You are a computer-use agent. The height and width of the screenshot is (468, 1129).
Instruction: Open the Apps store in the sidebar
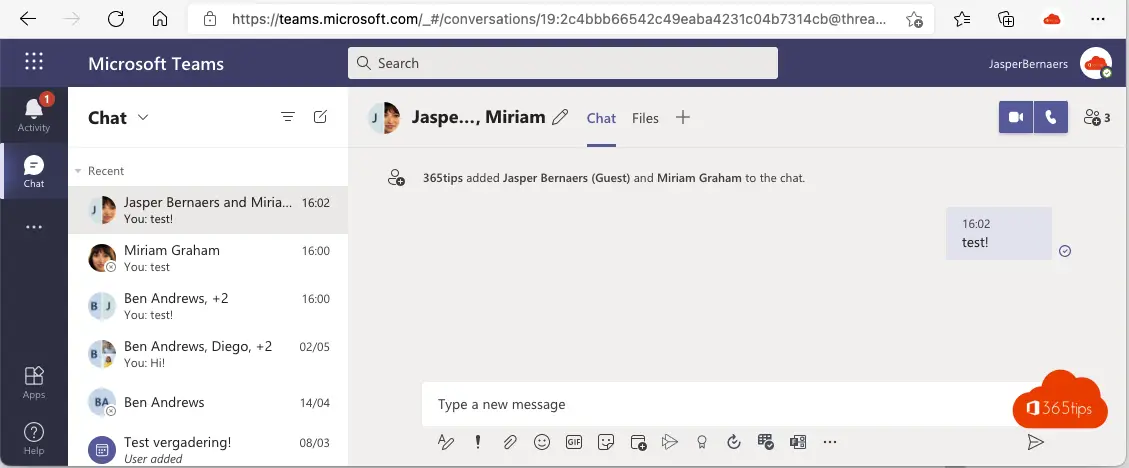click(34, 383)
